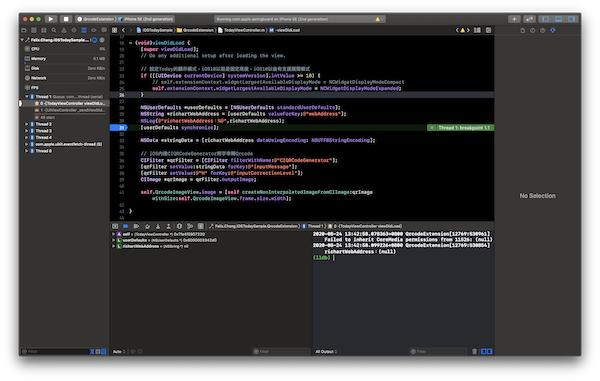Open the editor options menu
This screenshot has height=381, width=600.
tap(477, 30)
